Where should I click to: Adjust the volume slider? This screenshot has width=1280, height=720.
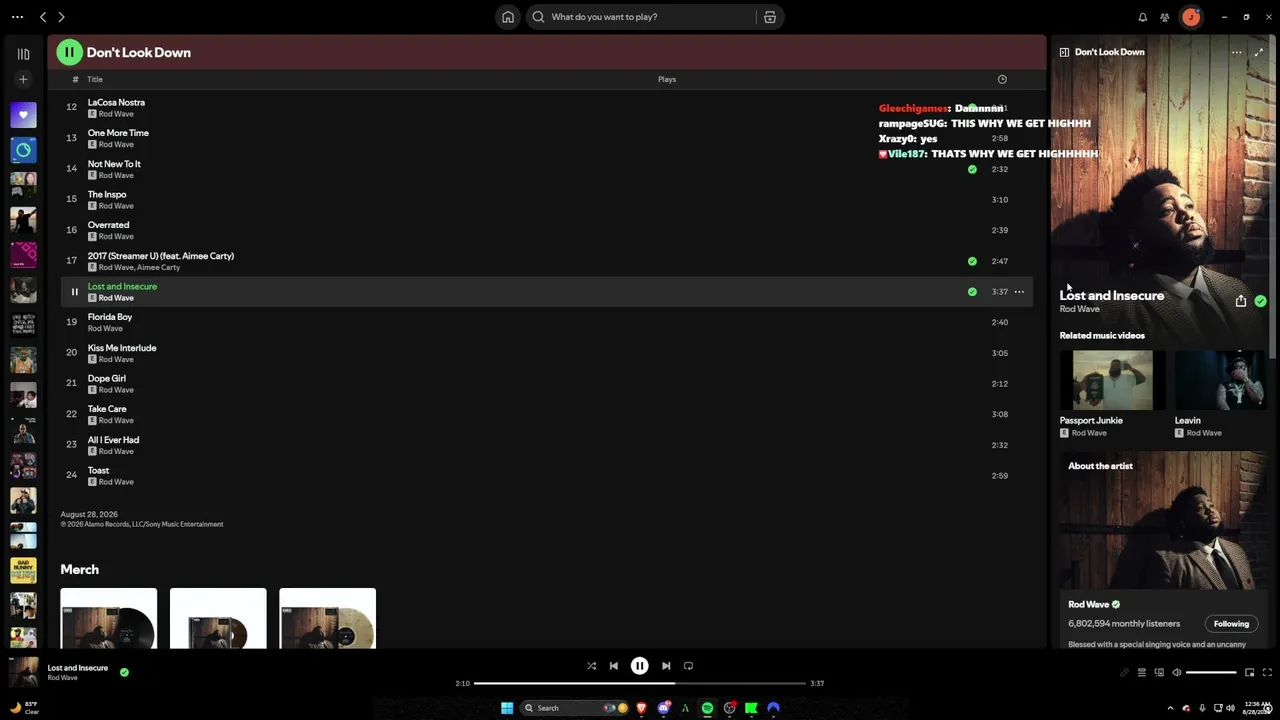(1212, 673)
